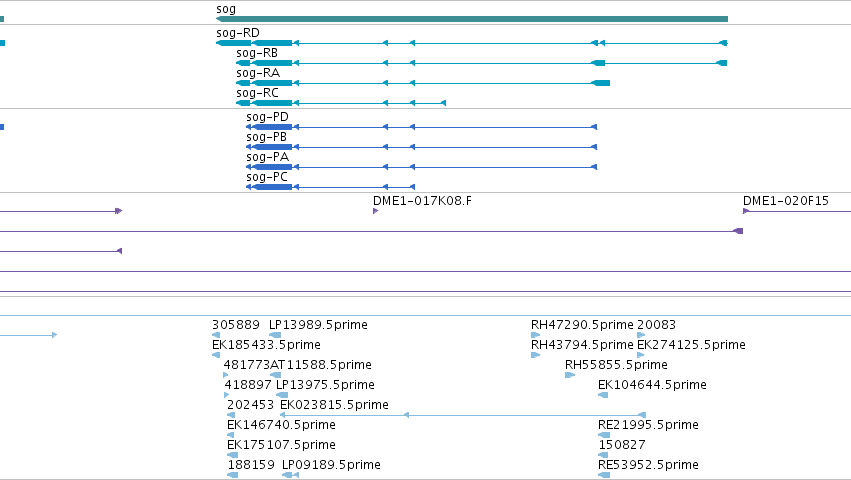Click RE53952.5prime EST label
Viewport: 851px width, 480px height.
coord(648,465)
